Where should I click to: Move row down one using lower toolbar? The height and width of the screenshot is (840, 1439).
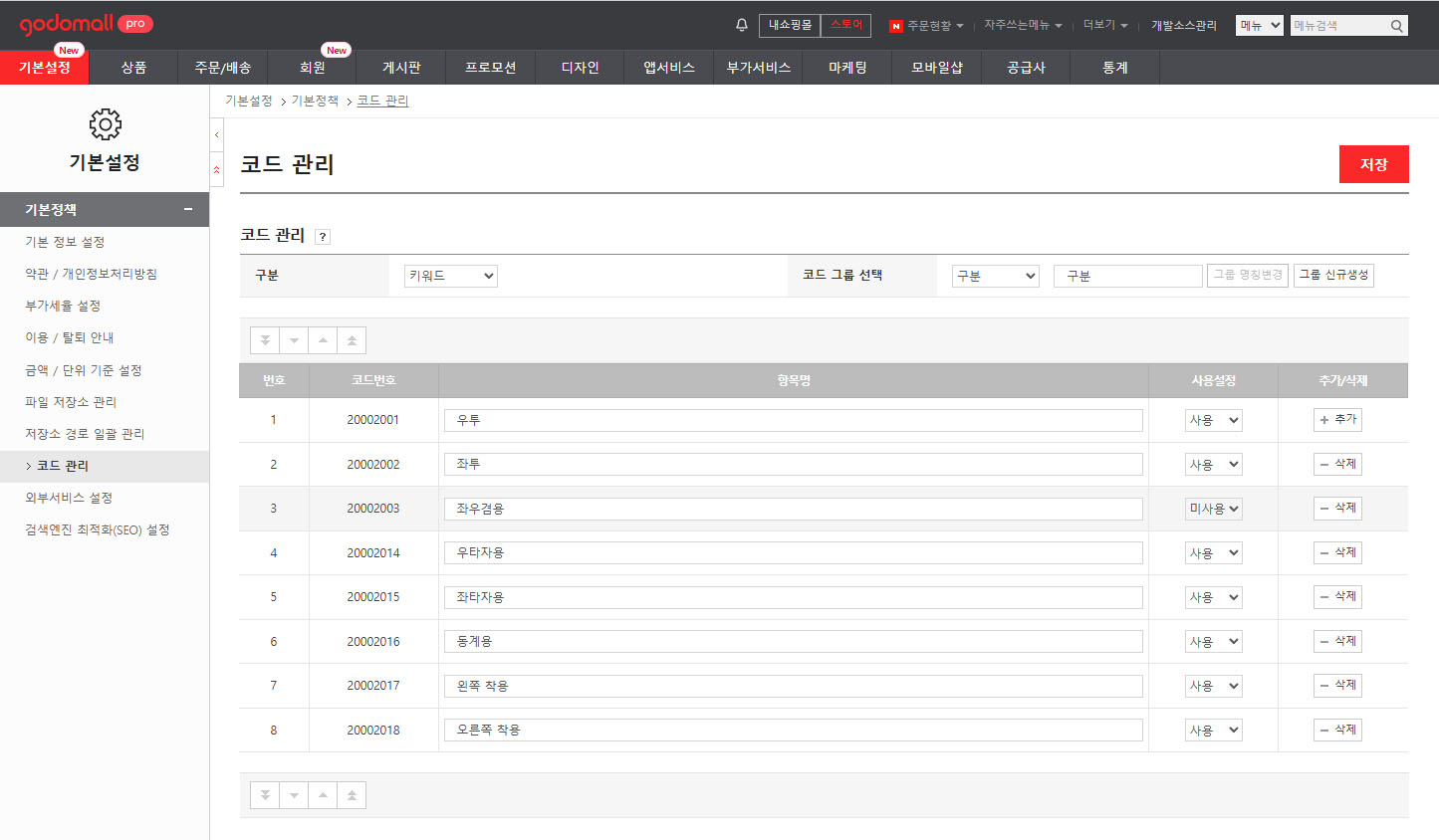tap(294, 795)
